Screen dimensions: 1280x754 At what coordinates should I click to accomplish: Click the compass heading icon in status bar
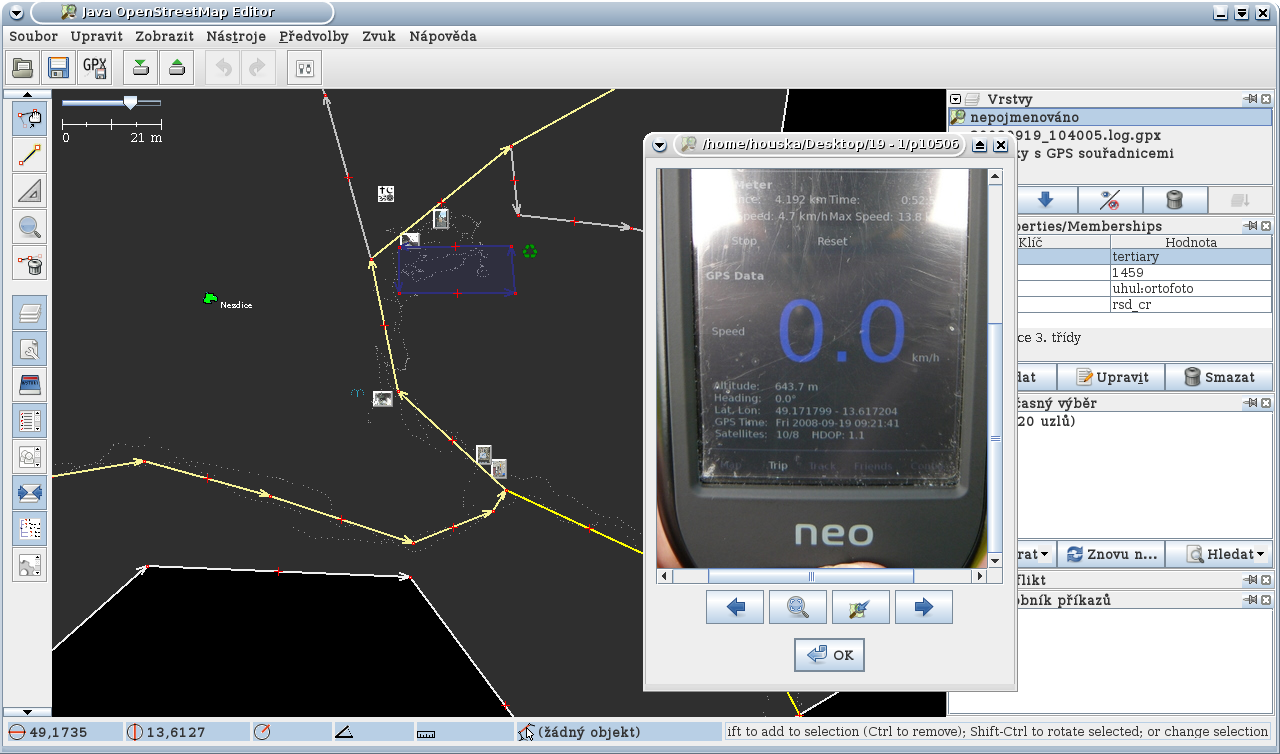[x=262, y=732]
